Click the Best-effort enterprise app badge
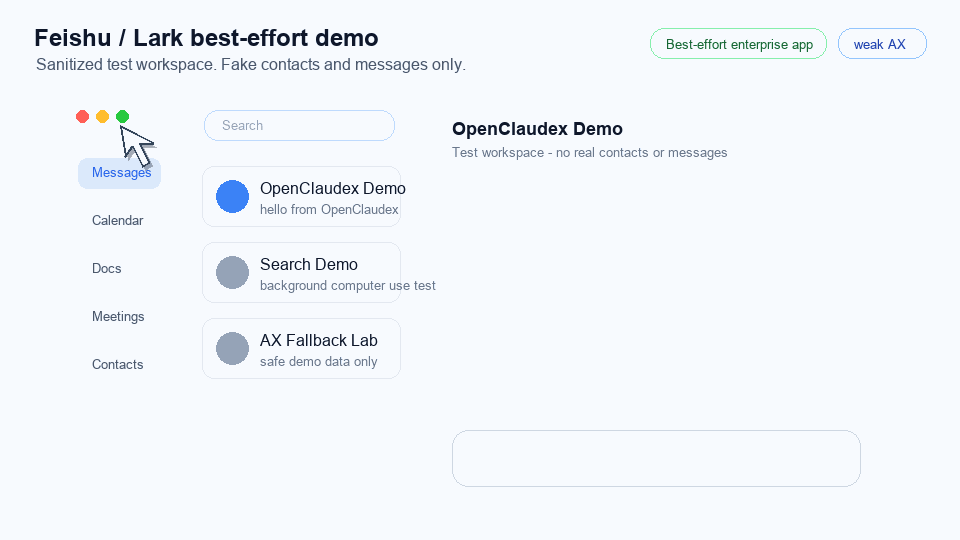The height and width of the screenshot is (540, 960). pyautogui.click(x=738, y=44)
